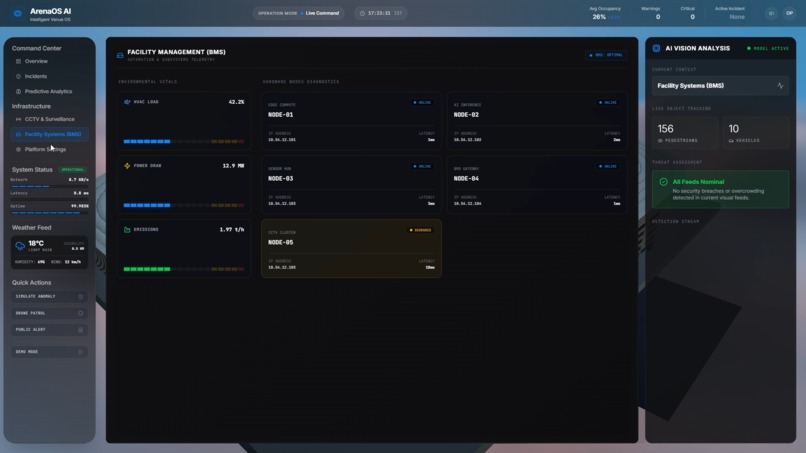Open the Incidents page
This screenshot has height=453, width=806.
pyautogui.click(x=35, y=76)
